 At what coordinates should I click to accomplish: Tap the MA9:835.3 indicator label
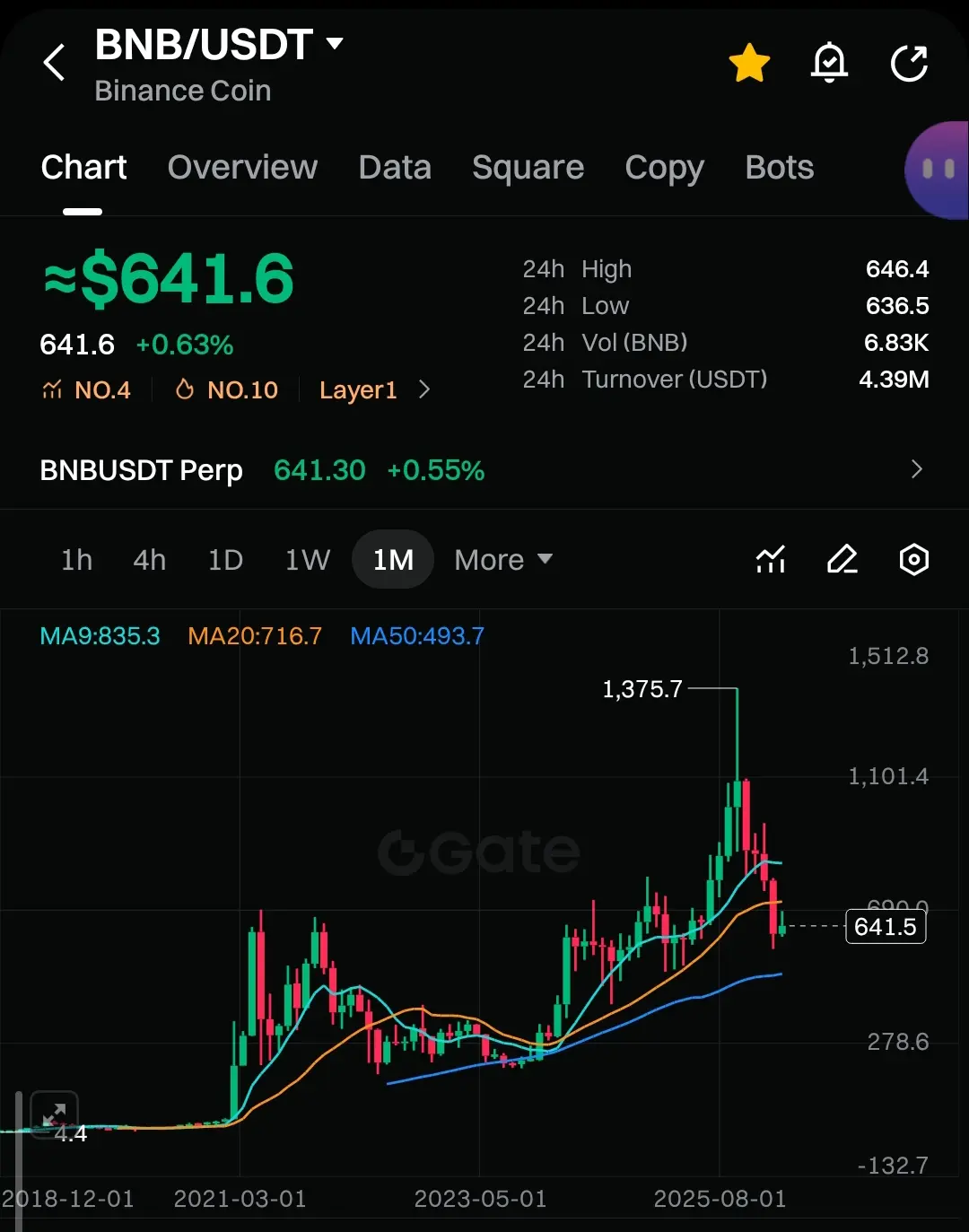click(100, 636)
